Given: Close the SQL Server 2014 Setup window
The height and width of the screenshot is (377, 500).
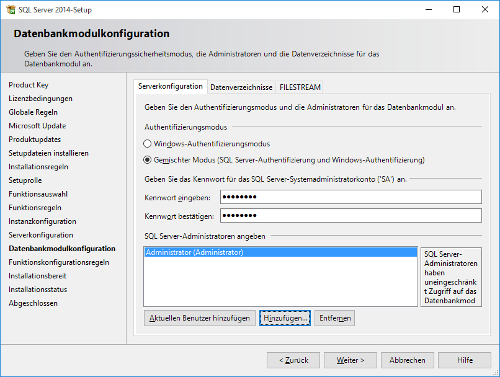Looking at the screenshot, I should (485, 10).
